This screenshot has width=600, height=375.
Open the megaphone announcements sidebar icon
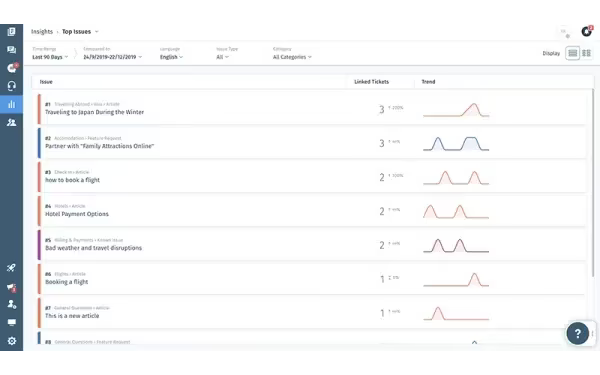pyautogui.click(x=11, y=287)
